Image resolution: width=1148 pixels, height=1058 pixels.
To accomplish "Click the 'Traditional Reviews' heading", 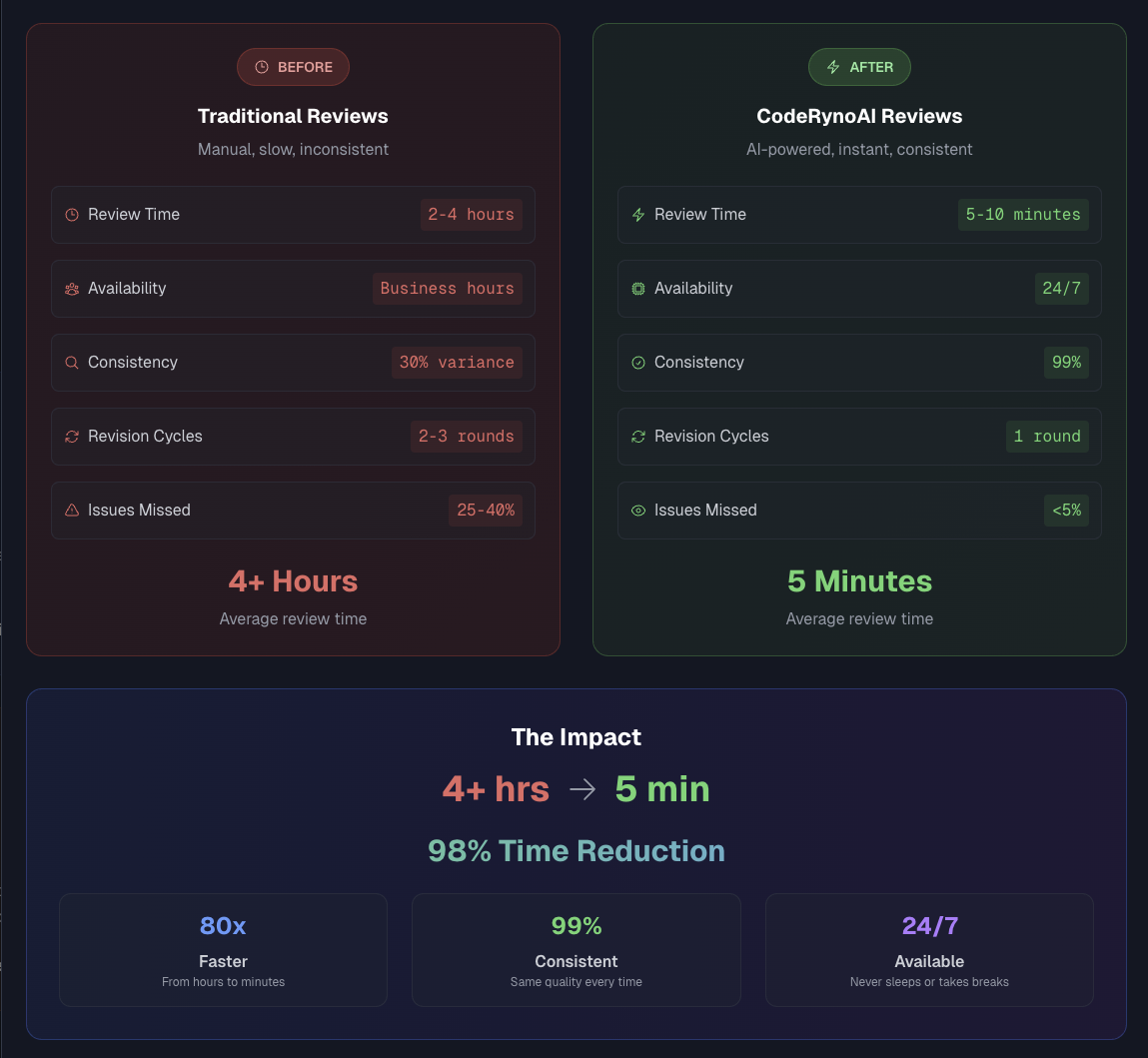I will tap(293, 117).
